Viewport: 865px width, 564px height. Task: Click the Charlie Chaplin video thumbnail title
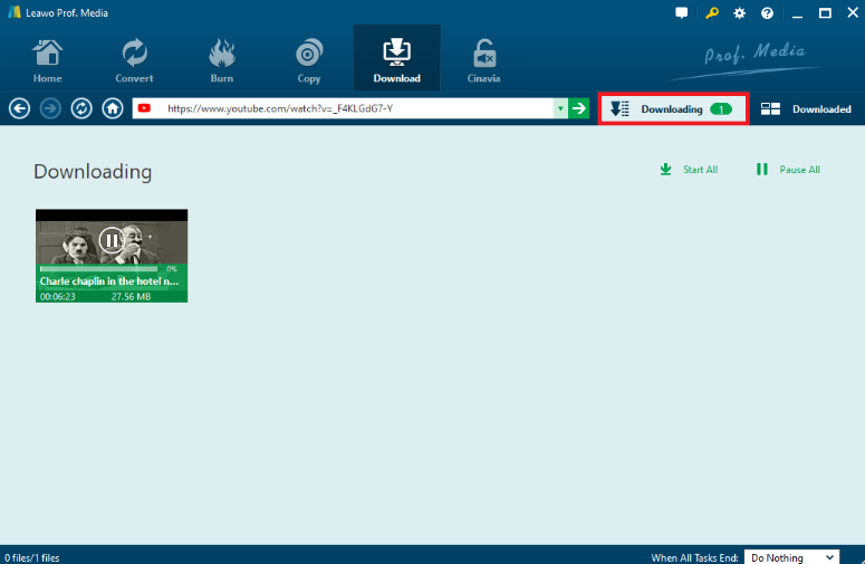[109, 281]
